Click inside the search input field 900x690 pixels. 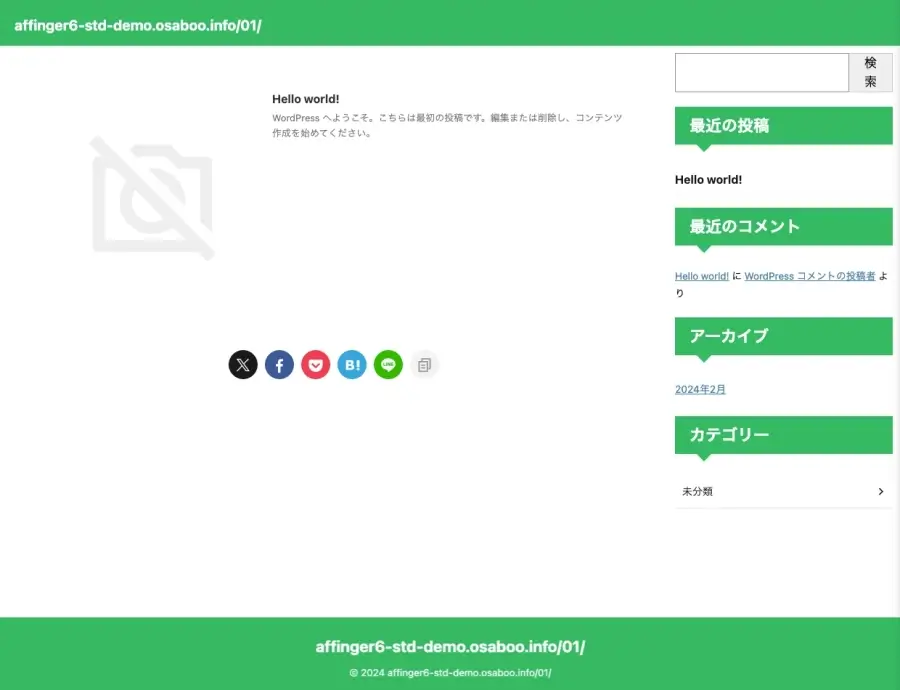click(762, 72)
